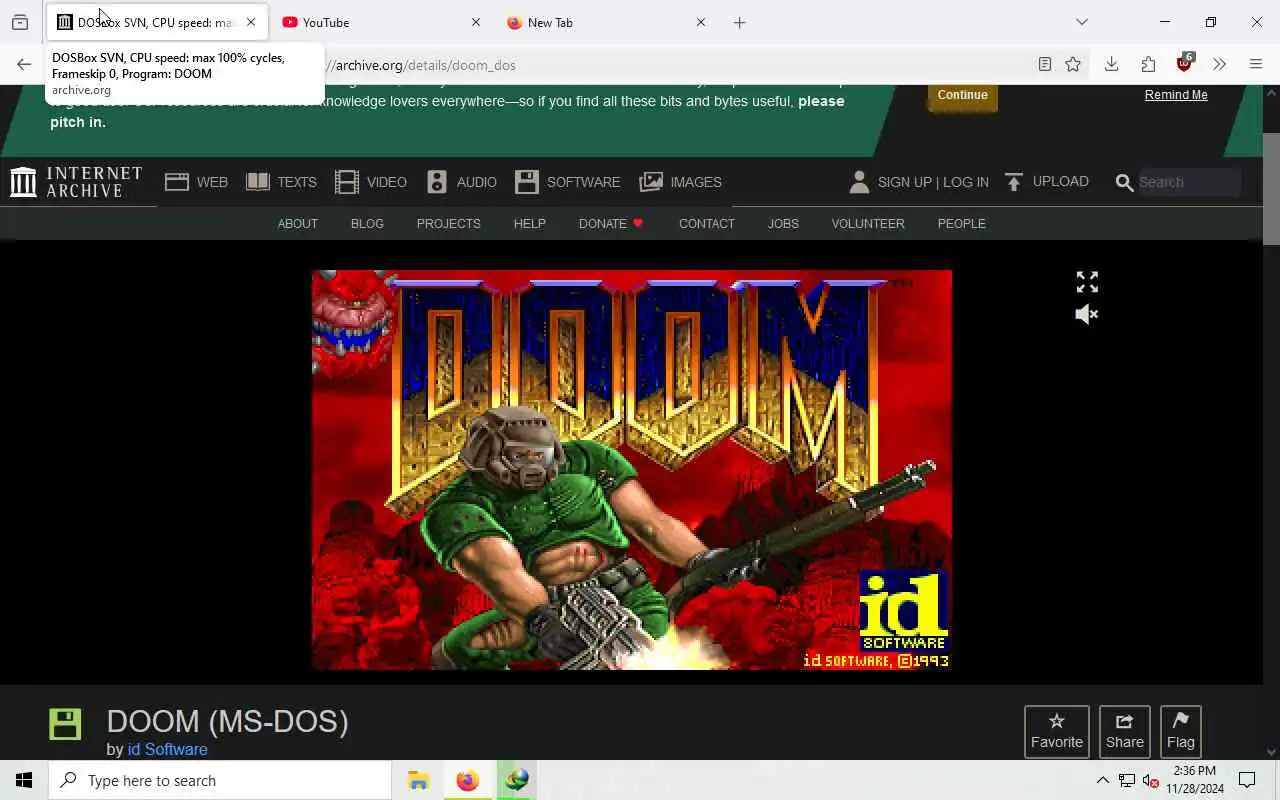Viewport: 1280px width, 800px height.
Task: Open the IMAGES media section
Action: tap(681, 182)
